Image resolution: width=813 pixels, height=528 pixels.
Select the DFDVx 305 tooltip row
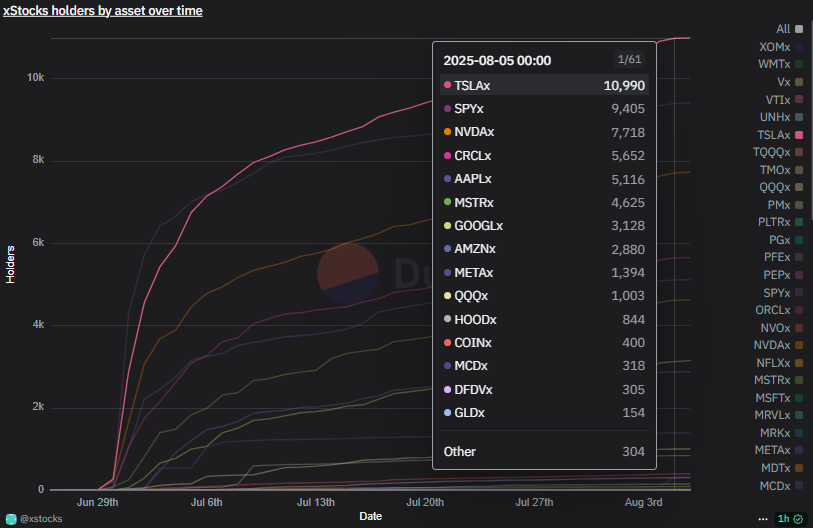544,390
